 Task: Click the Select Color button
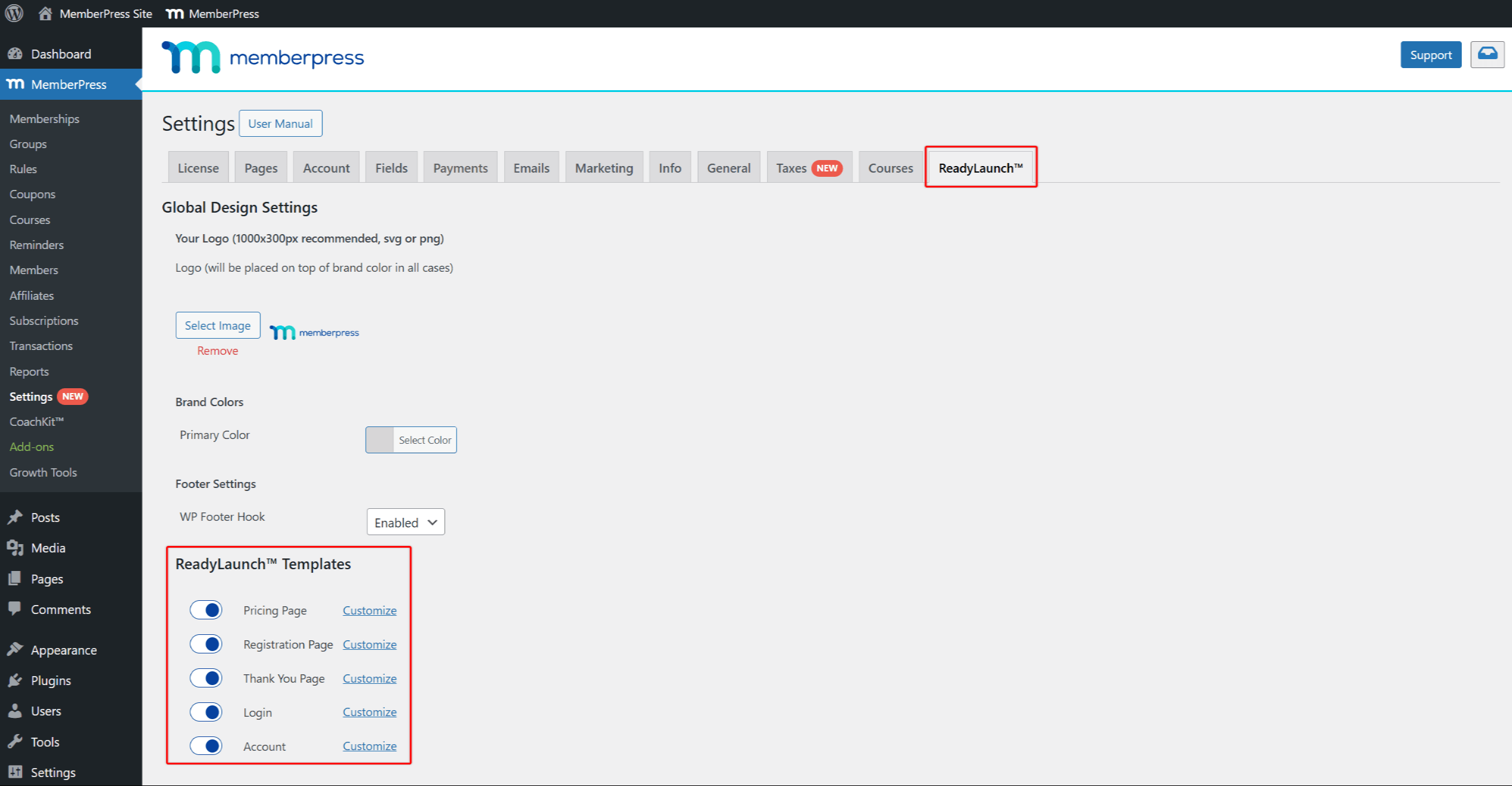click(425, 440)
